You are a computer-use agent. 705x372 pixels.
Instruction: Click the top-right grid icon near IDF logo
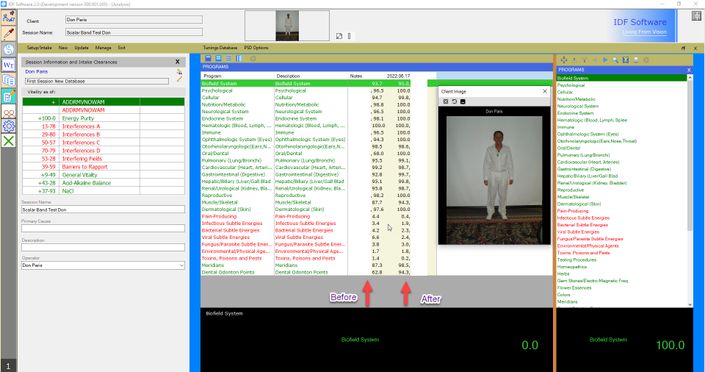[x=696, y=16]
